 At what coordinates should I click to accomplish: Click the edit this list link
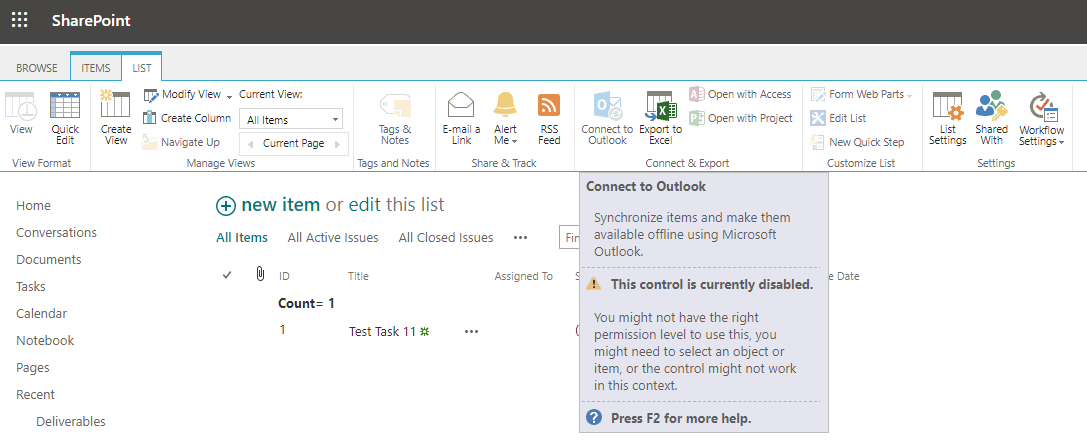click(364, 205)
